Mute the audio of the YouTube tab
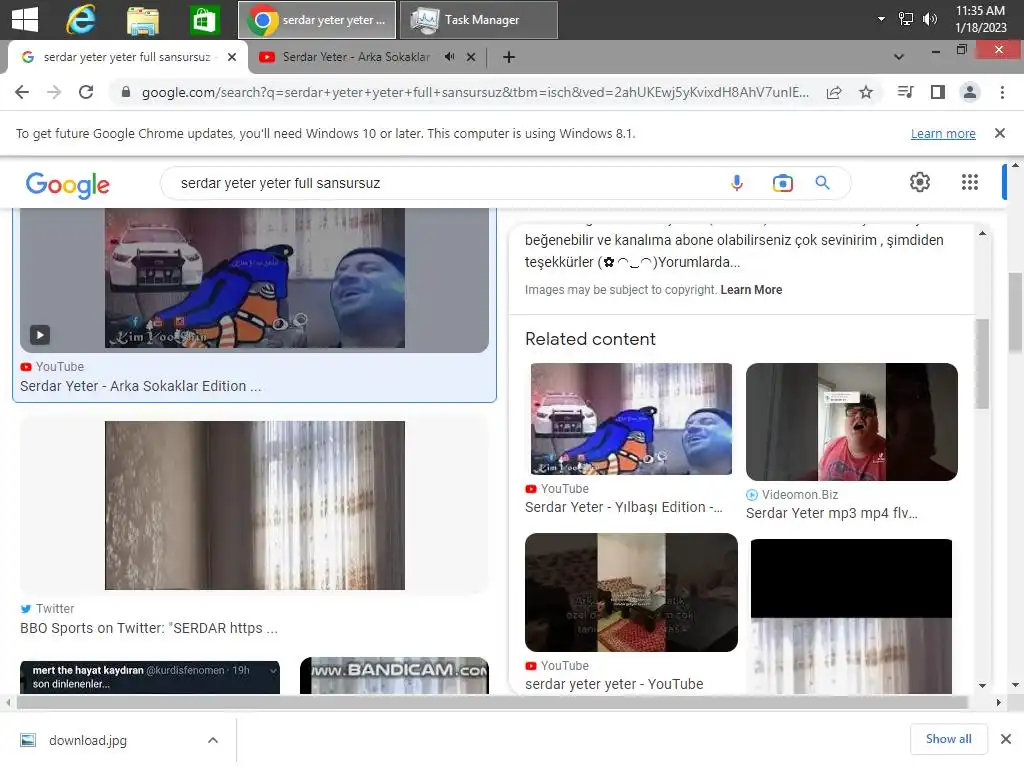The image size is (1024, 768). tap(449, 57)
